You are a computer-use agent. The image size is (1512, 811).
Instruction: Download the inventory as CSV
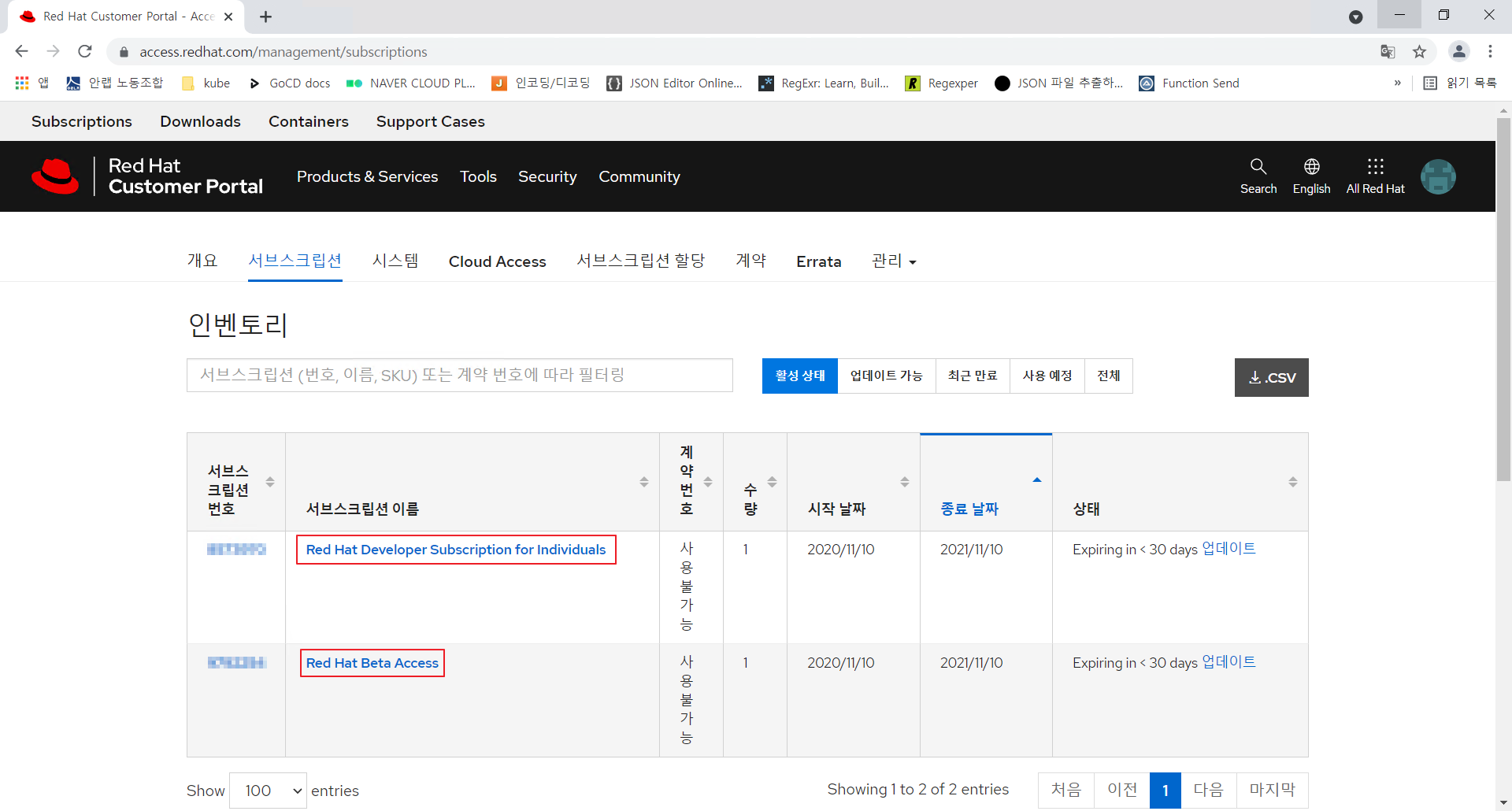(x=1271, y=377)
